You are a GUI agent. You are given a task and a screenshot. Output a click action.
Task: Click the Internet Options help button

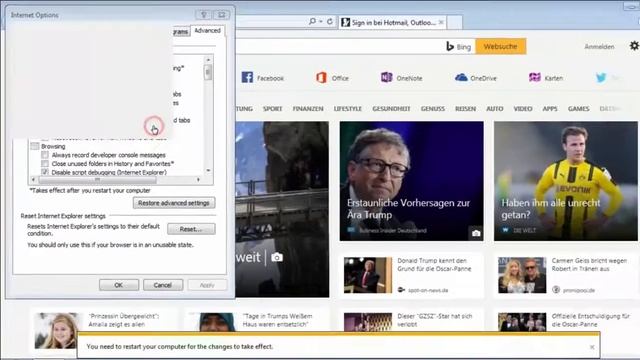tap(203, 15)
